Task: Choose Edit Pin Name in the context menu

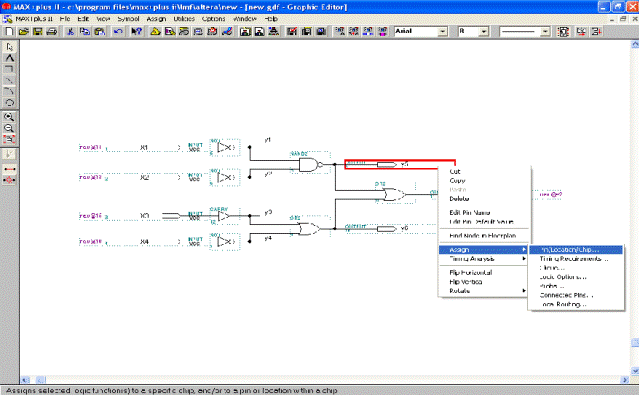Action: 470,213
